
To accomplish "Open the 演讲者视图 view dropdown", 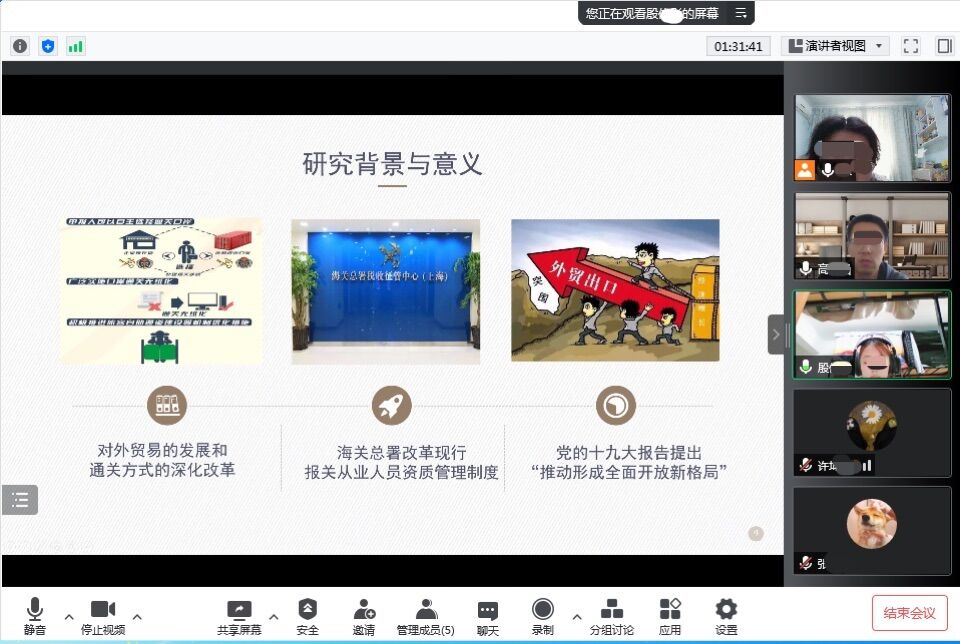I will [835, 46].
